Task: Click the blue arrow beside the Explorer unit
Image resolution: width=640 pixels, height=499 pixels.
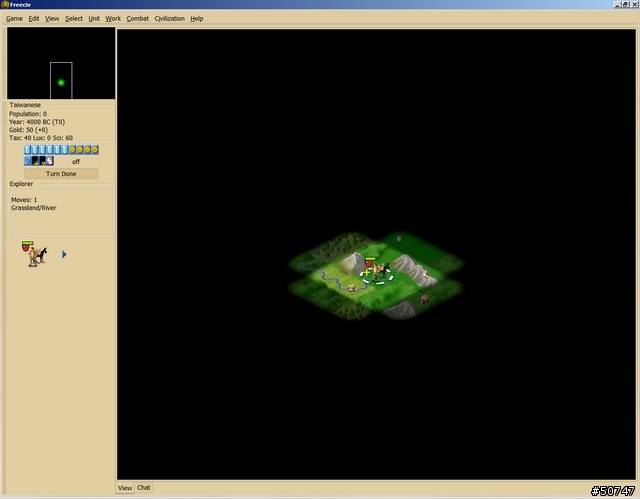Action: tap(64, 255)
